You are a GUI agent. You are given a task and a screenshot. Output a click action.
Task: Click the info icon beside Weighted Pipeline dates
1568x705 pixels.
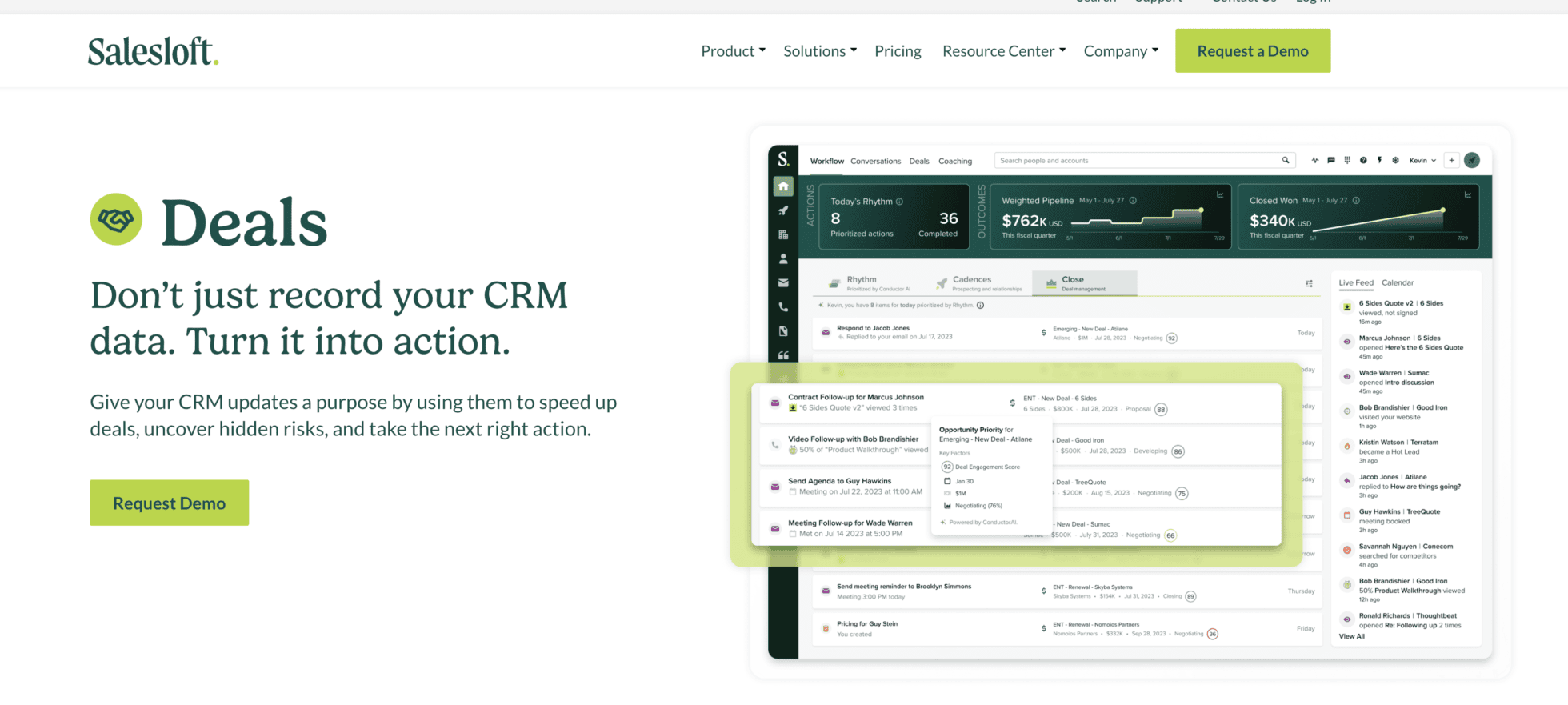[x=1133, y=201]
